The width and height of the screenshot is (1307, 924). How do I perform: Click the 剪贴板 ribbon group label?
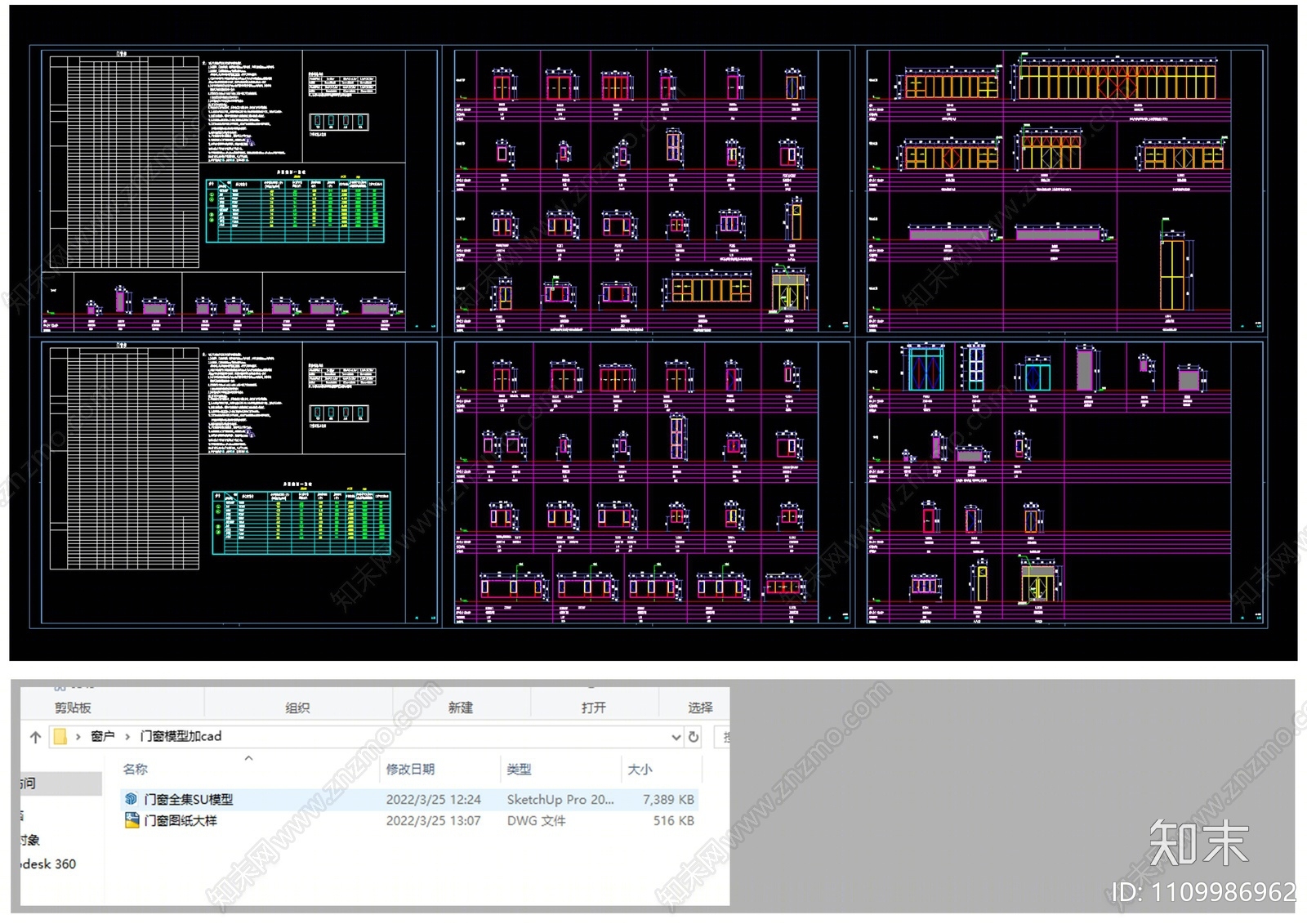coord(73,708)
